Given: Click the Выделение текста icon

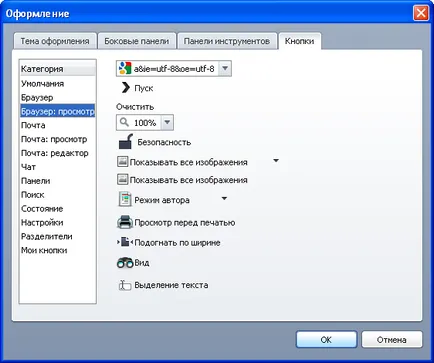Looking at the screenshot, I should tap(125, 285).
